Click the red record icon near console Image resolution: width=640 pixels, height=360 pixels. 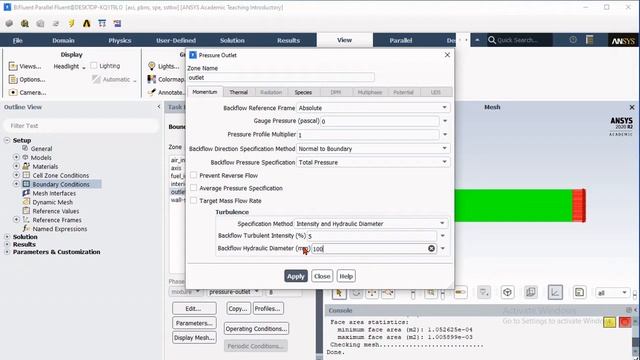tap(625, 322)
